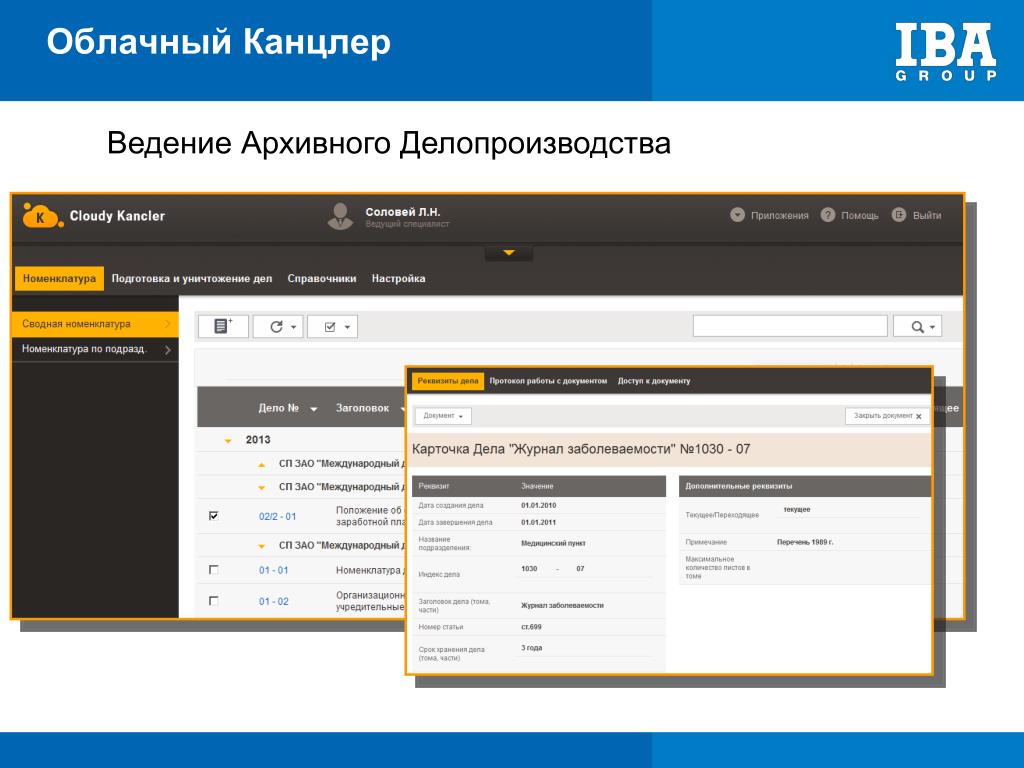This screenshot has width=1024, height=768.
Task: Open search options dropdown arrow
Action: coord(933,327)
